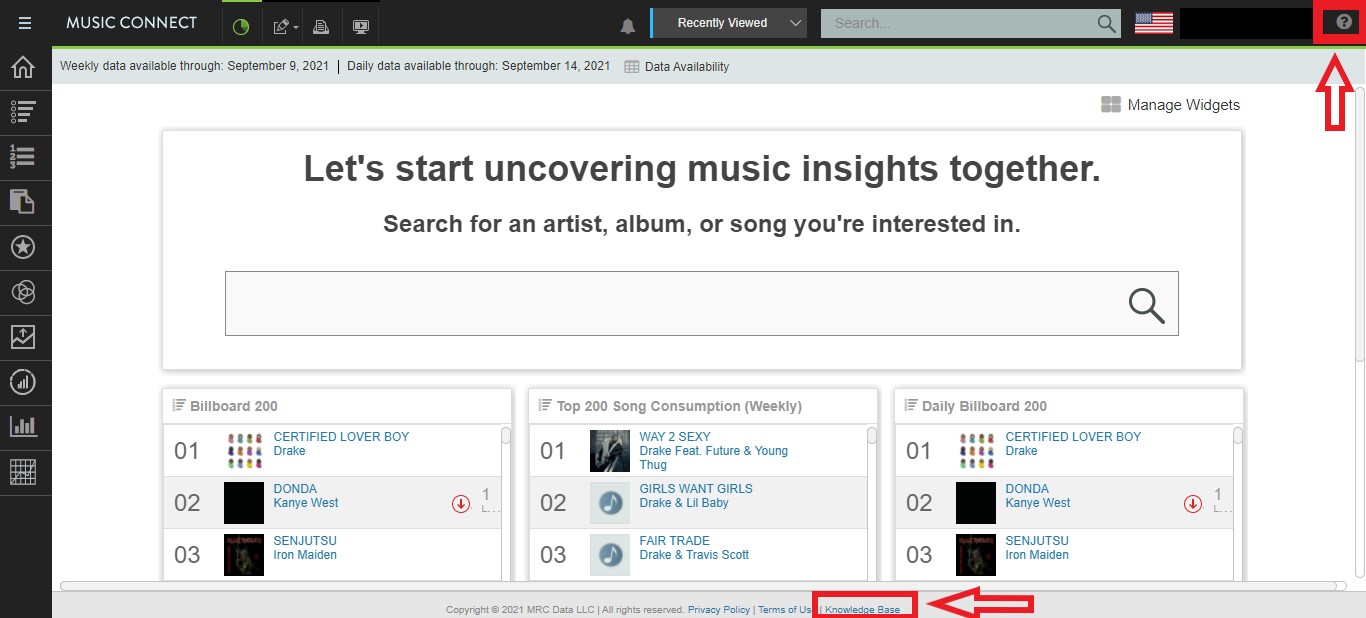Open the sidebar bulleted chart list icon

tap(23, 112)
